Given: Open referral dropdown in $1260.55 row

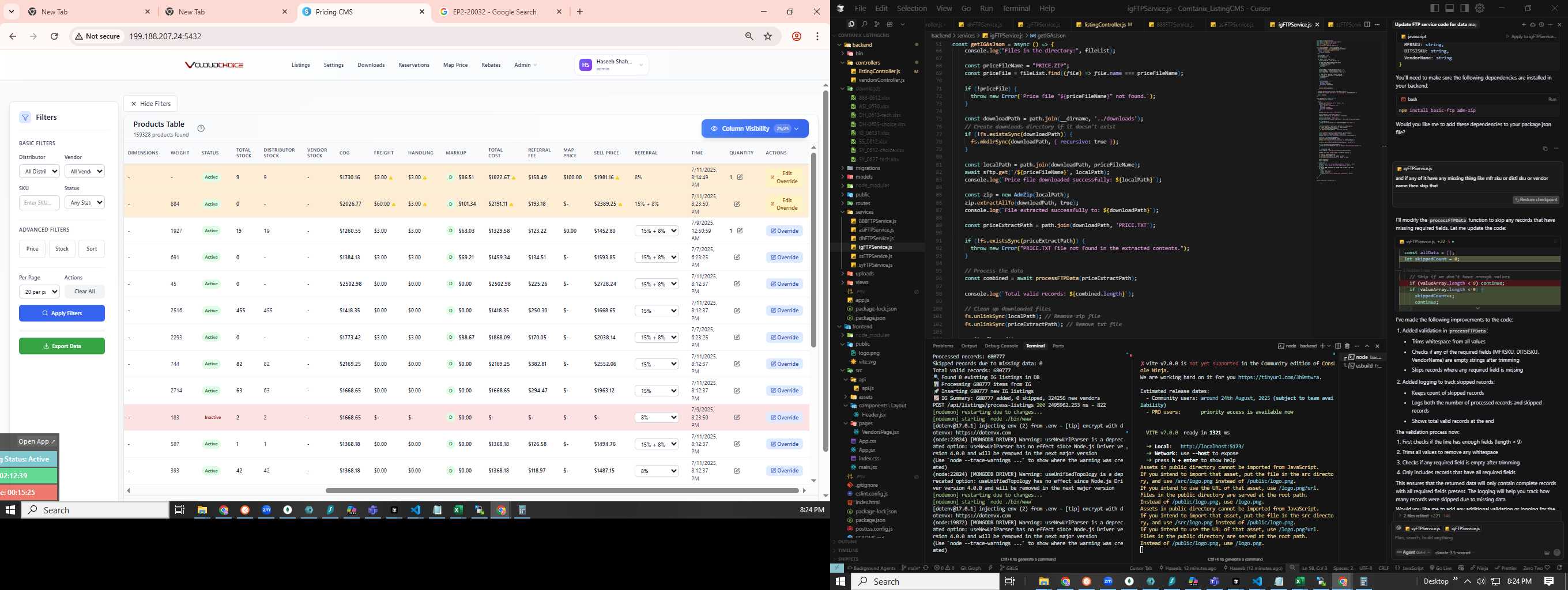Looking at the screenshot, I should point(657,231).
